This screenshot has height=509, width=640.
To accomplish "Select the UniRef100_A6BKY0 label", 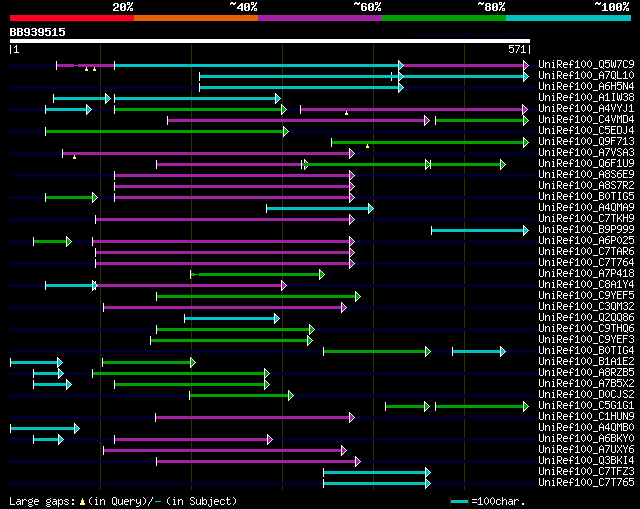I will click(586, 439).
